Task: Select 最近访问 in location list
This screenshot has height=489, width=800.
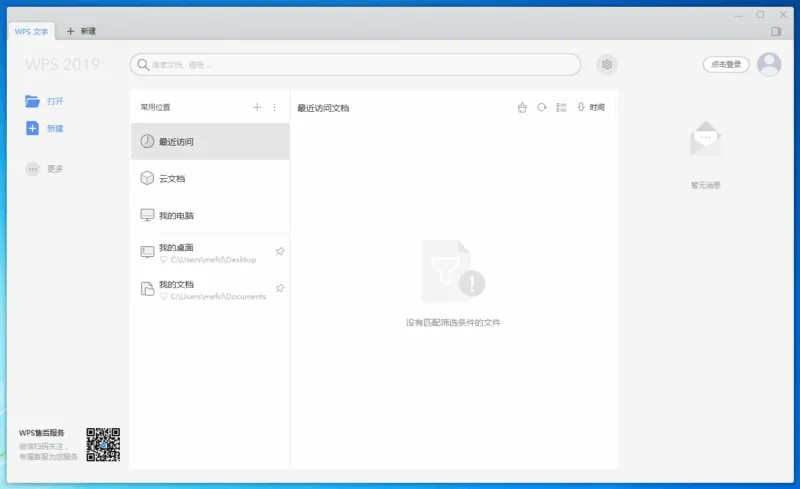Action: click(210, 141)
